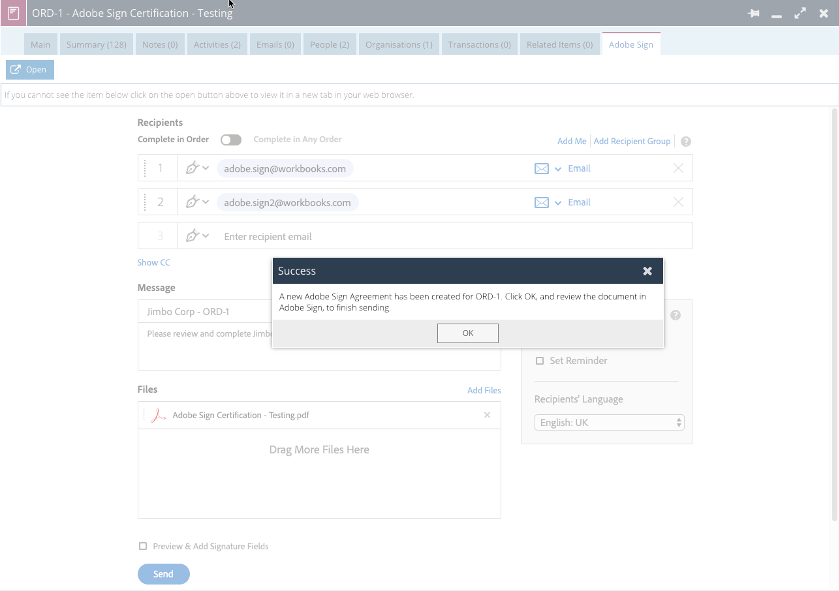This screenshot has height=591, width=839.
Task: Remove recipient adobe.sign@workbooks.com
Action: pos(678,168)
